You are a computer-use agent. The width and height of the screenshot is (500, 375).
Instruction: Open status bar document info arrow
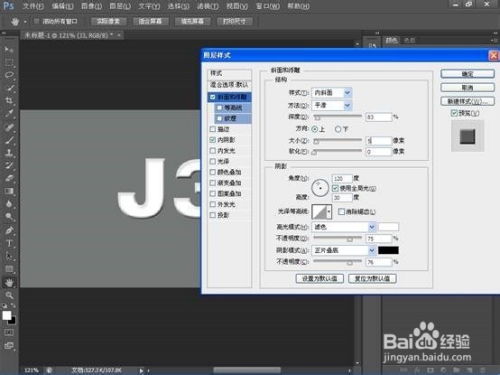(x=141, y=370)
